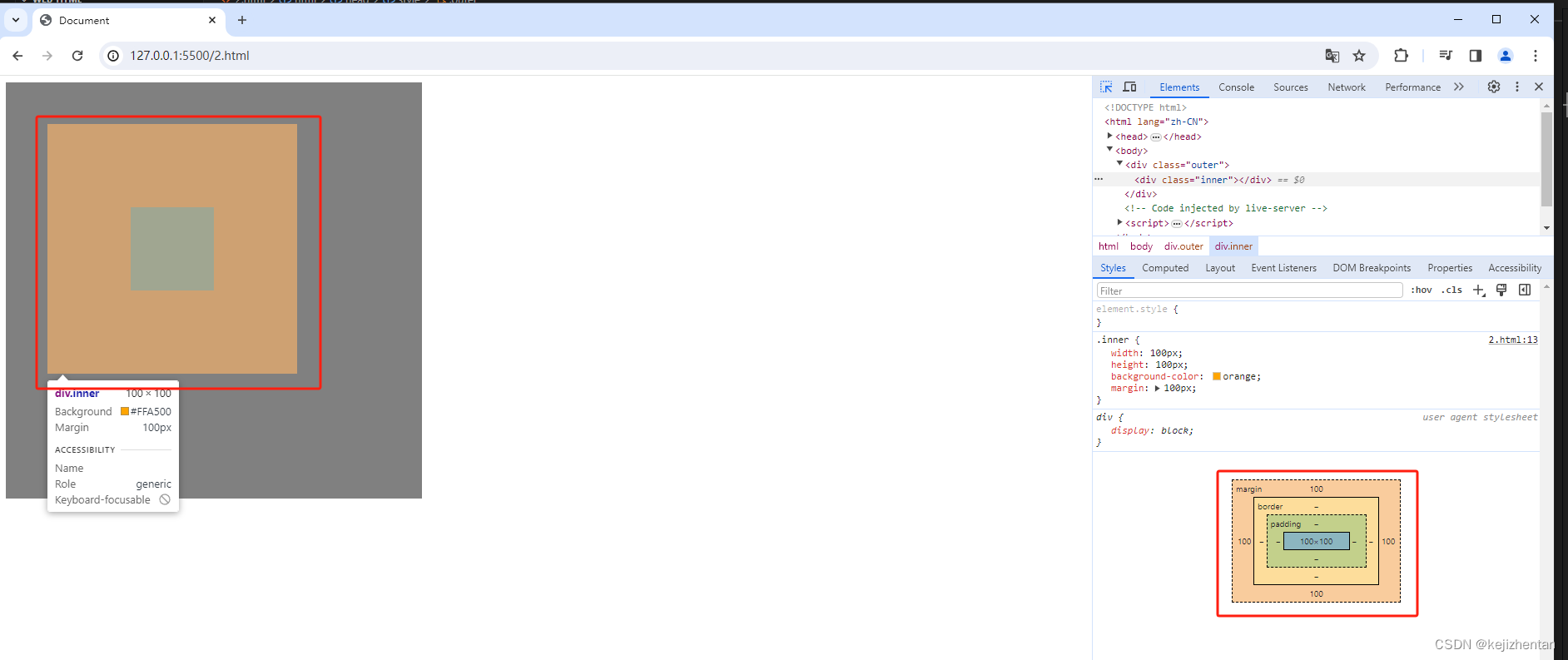Collapse the body element node

pos(1109,150)
